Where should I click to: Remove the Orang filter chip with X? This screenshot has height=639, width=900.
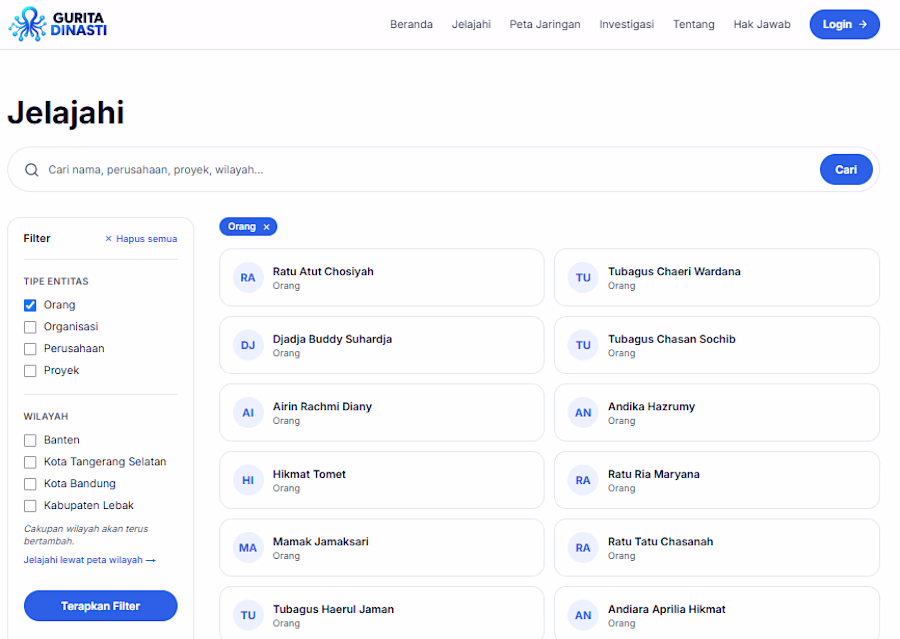click(266, 227)
